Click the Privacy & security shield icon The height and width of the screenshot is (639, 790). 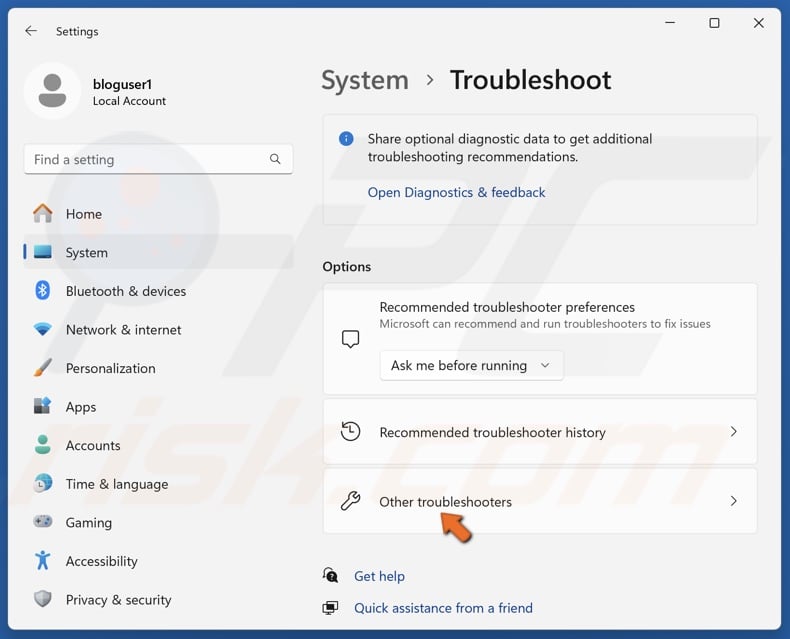pyautogui.click(x=43, y=599)
